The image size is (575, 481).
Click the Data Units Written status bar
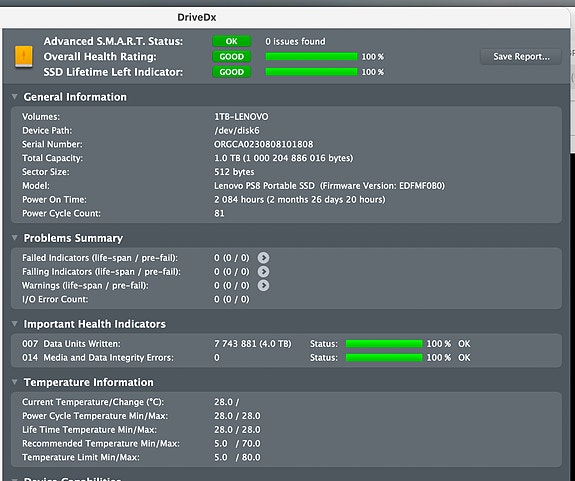pyautogui.click(x=384, y=344)
